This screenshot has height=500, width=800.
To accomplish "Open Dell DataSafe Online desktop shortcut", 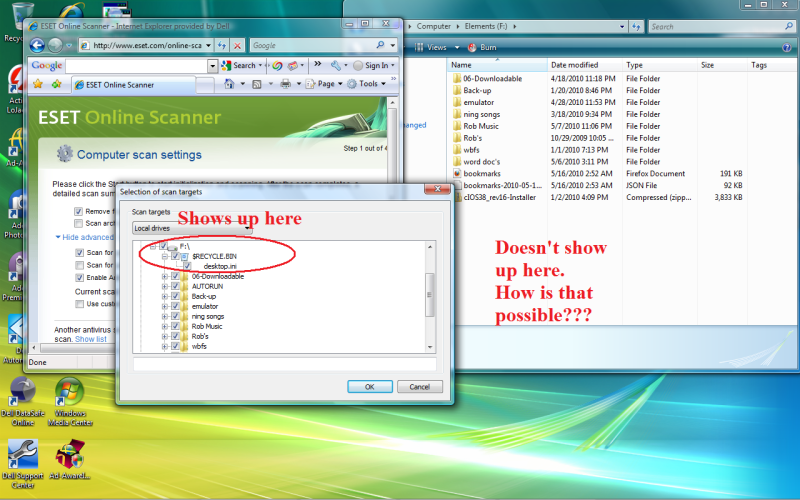I will click(22, 402).
